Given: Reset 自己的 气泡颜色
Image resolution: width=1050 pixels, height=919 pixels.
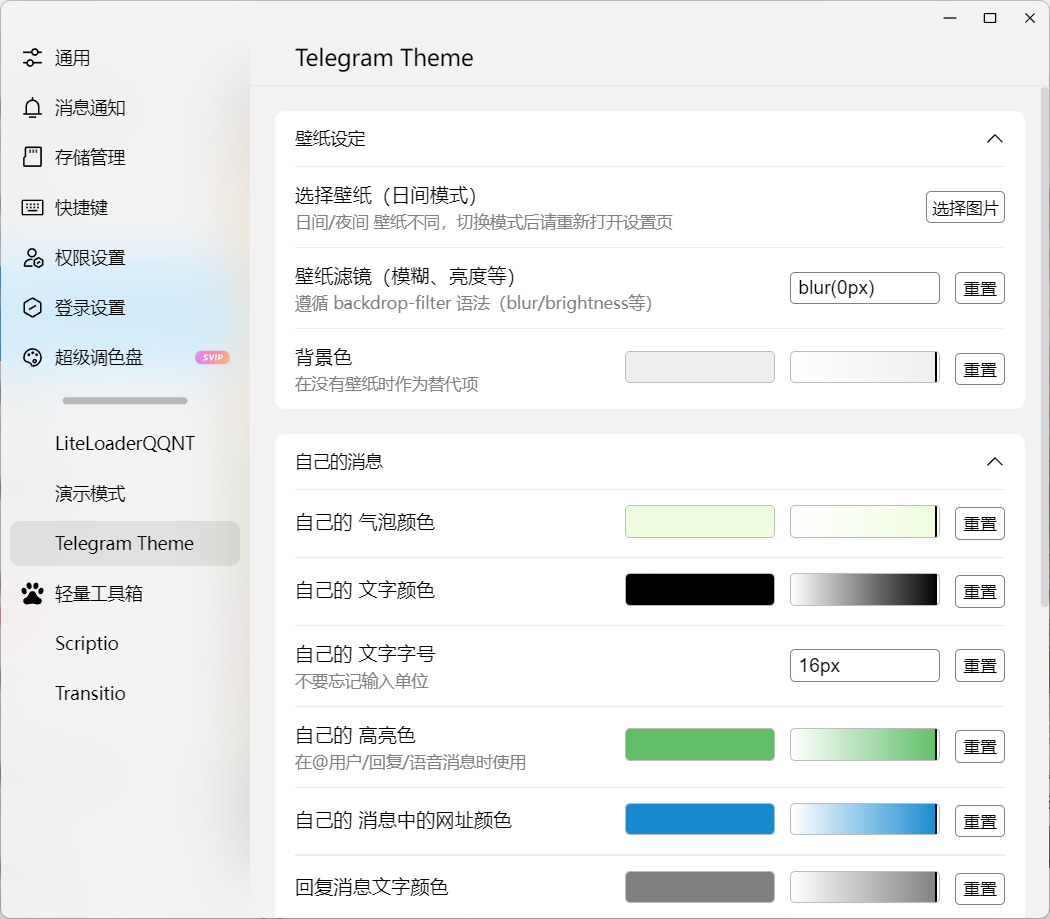Looking at the screenshot, I should pos(980,523).
